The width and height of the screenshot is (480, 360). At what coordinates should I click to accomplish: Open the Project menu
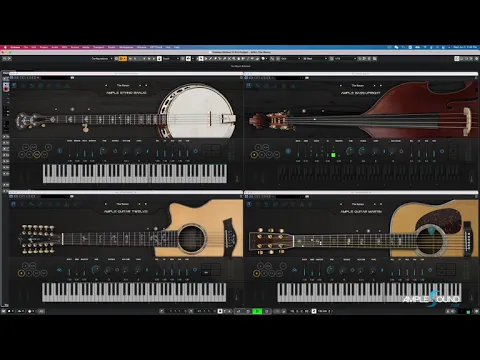[x=44, y=47]
